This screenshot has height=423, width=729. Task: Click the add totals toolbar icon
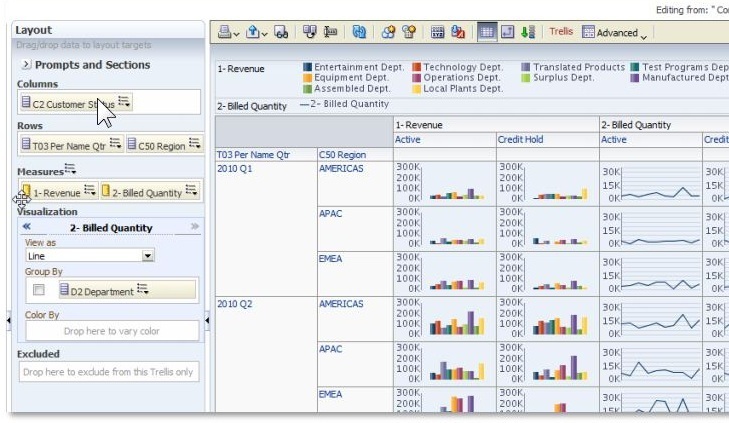309,32
